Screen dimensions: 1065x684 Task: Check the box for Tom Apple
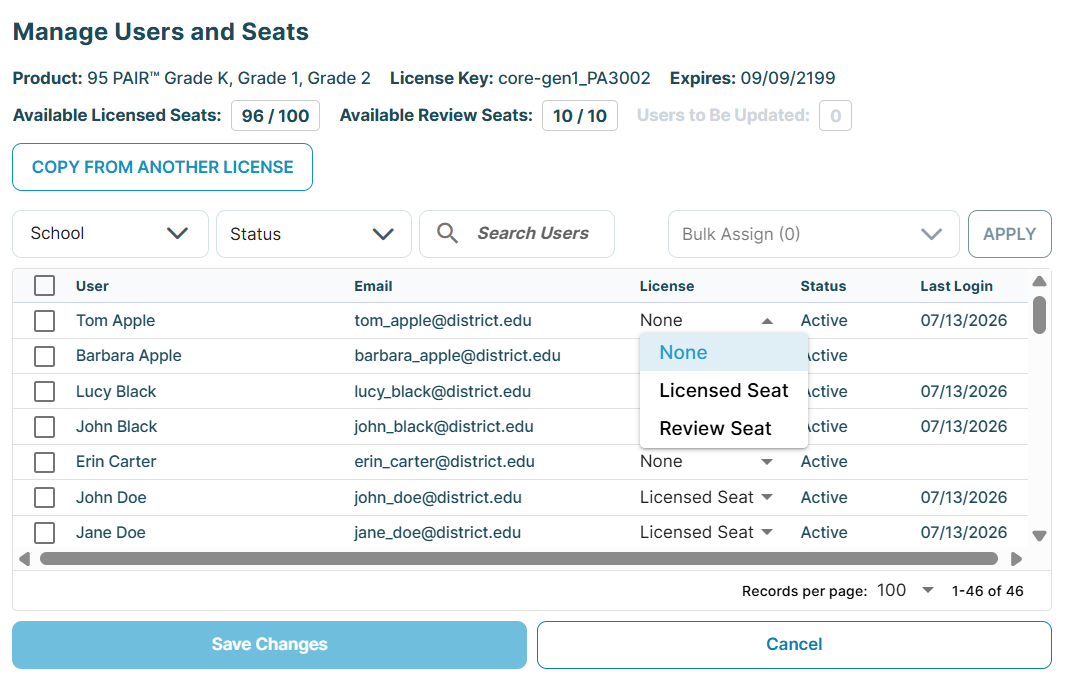point(45,321)
